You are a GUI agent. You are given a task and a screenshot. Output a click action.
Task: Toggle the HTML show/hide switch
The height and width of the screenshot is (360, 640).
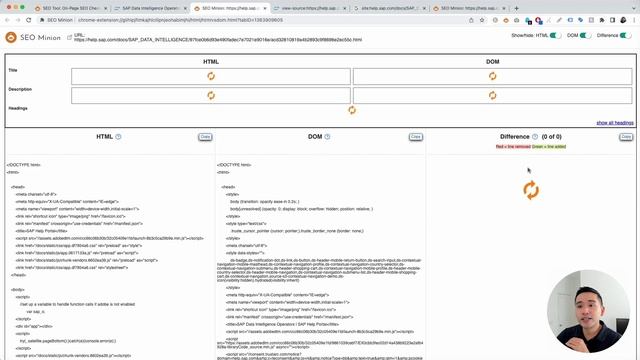(556, 36)
